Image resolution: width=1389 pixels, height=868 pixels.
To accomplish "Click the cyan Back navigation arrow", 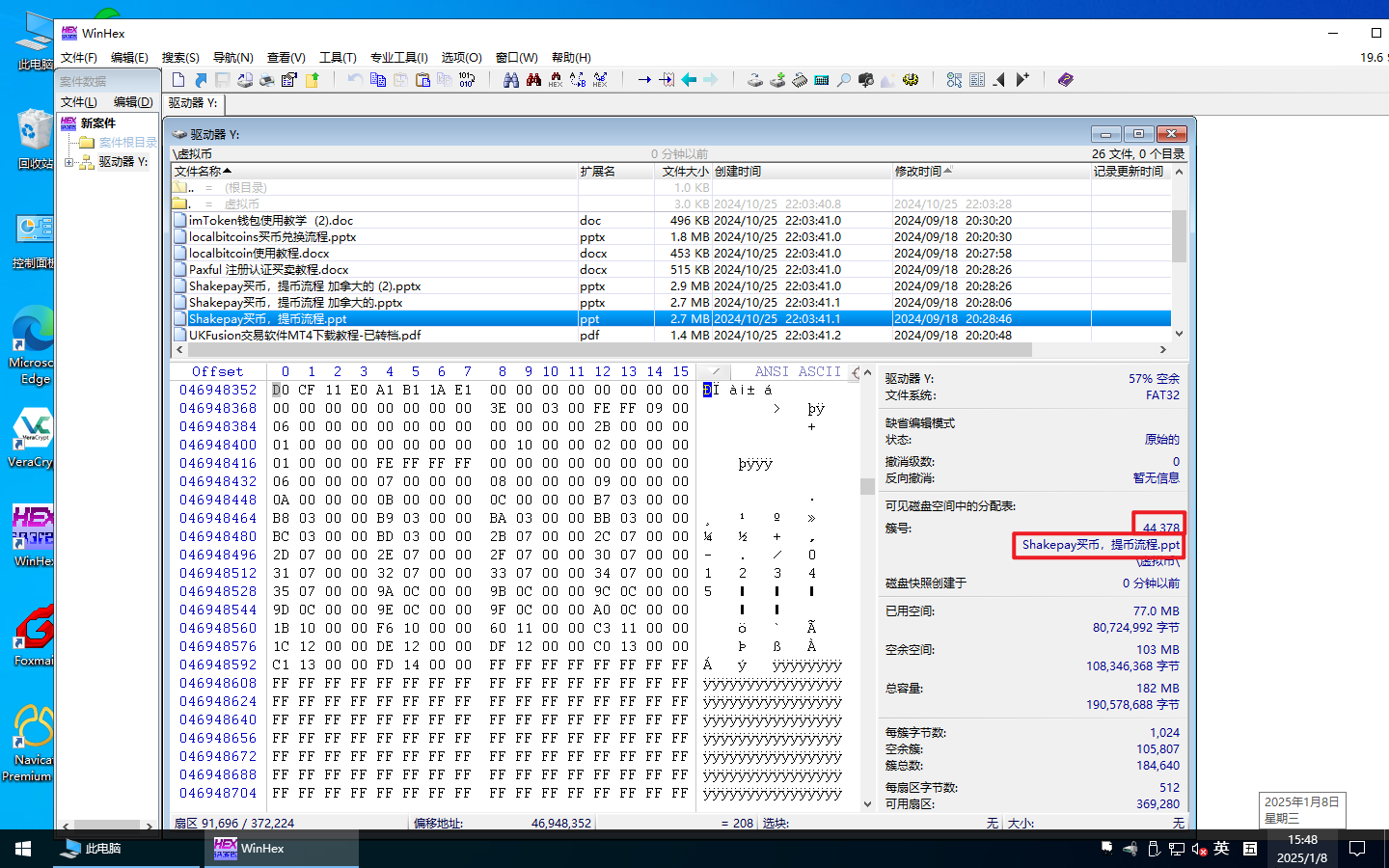I will coord(689,80).
